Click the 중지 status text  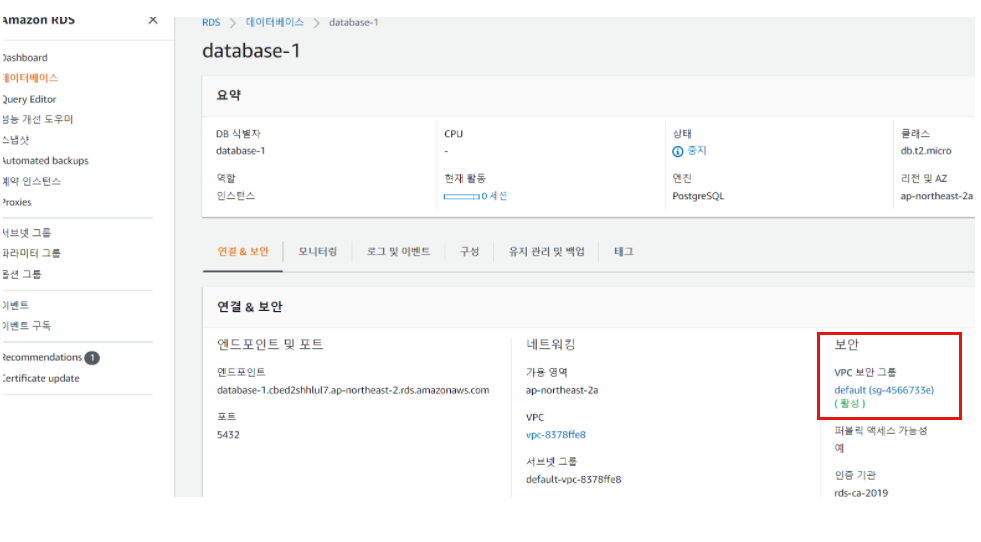[x=696, y=151]
